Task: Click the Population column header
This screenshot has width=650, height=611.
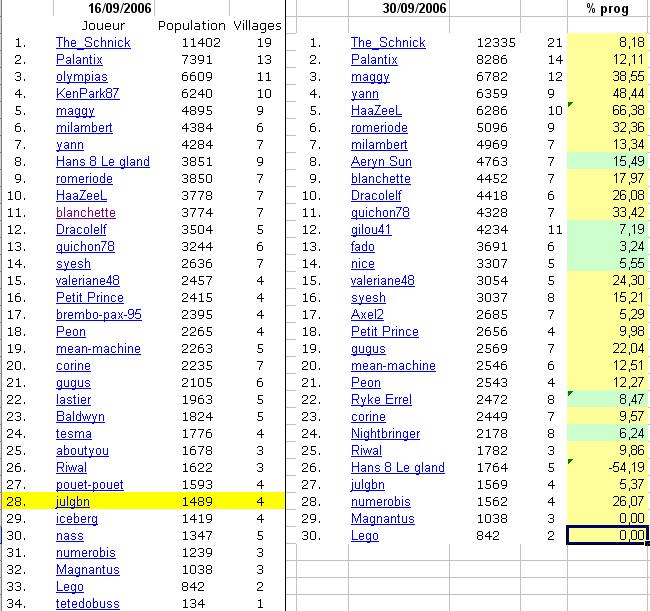Action: pos(192,26)
